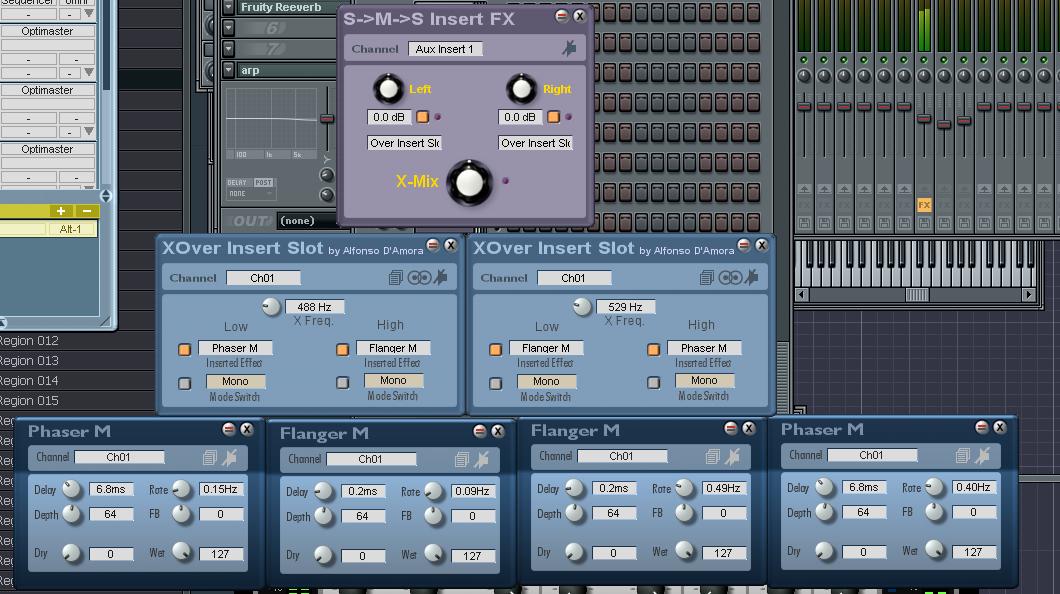Screen dimensions: 1060x594
Task: Click copy icon in Phaser M with 0.15Hz rate
Action: [210, 457]
